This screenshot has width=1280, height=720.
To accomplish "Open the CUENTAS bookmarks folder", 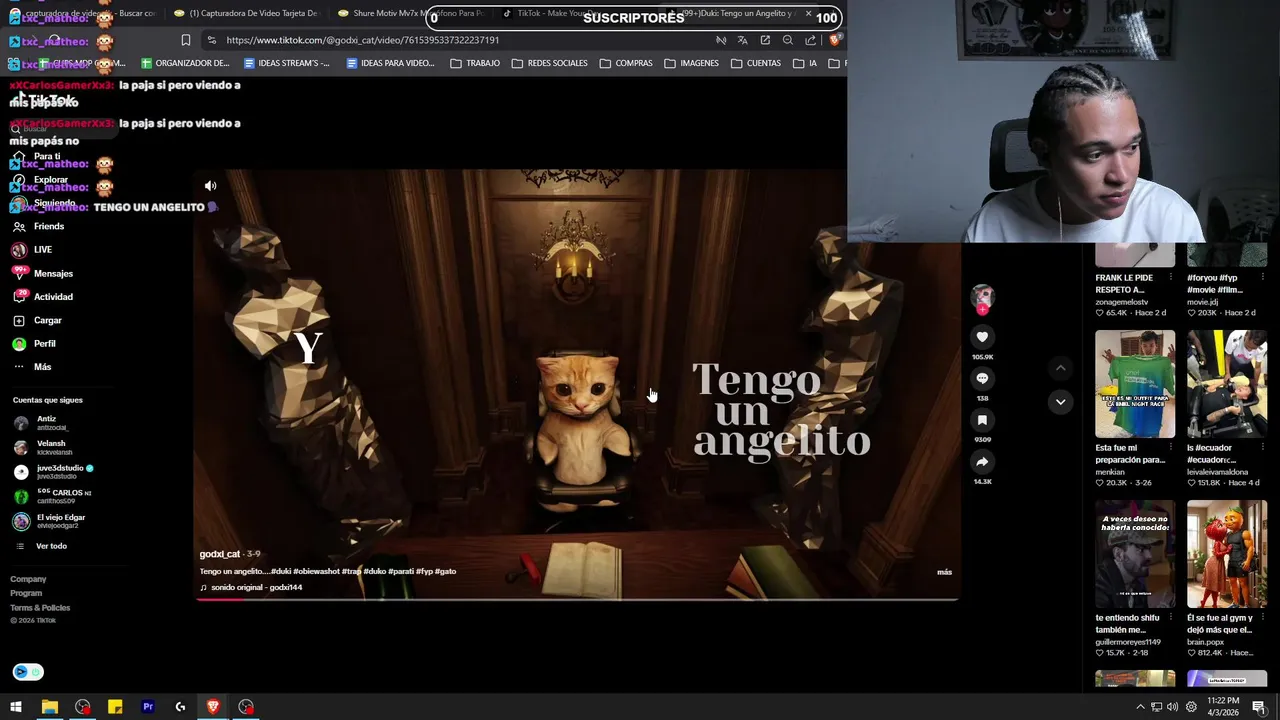I will point(756,63).
